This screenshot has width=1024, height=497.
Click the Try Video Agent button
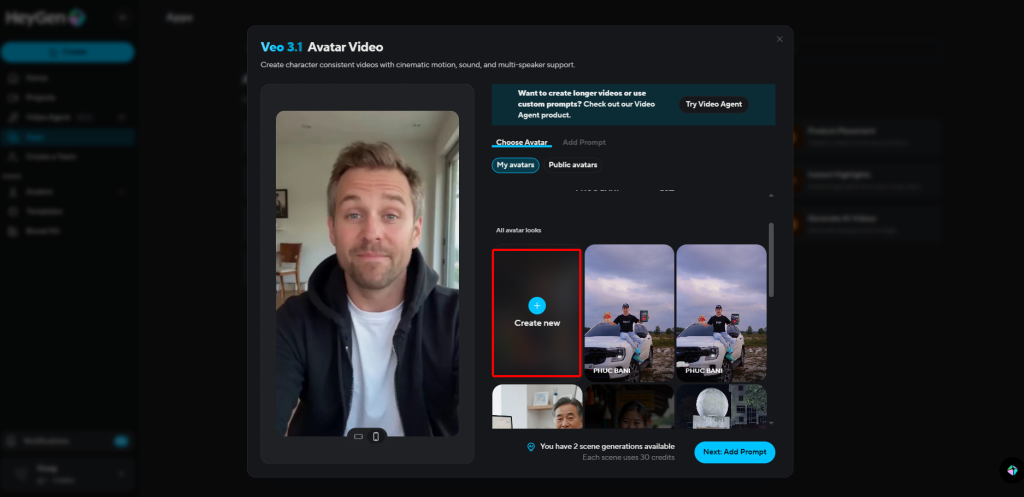(x=714, y=104)
